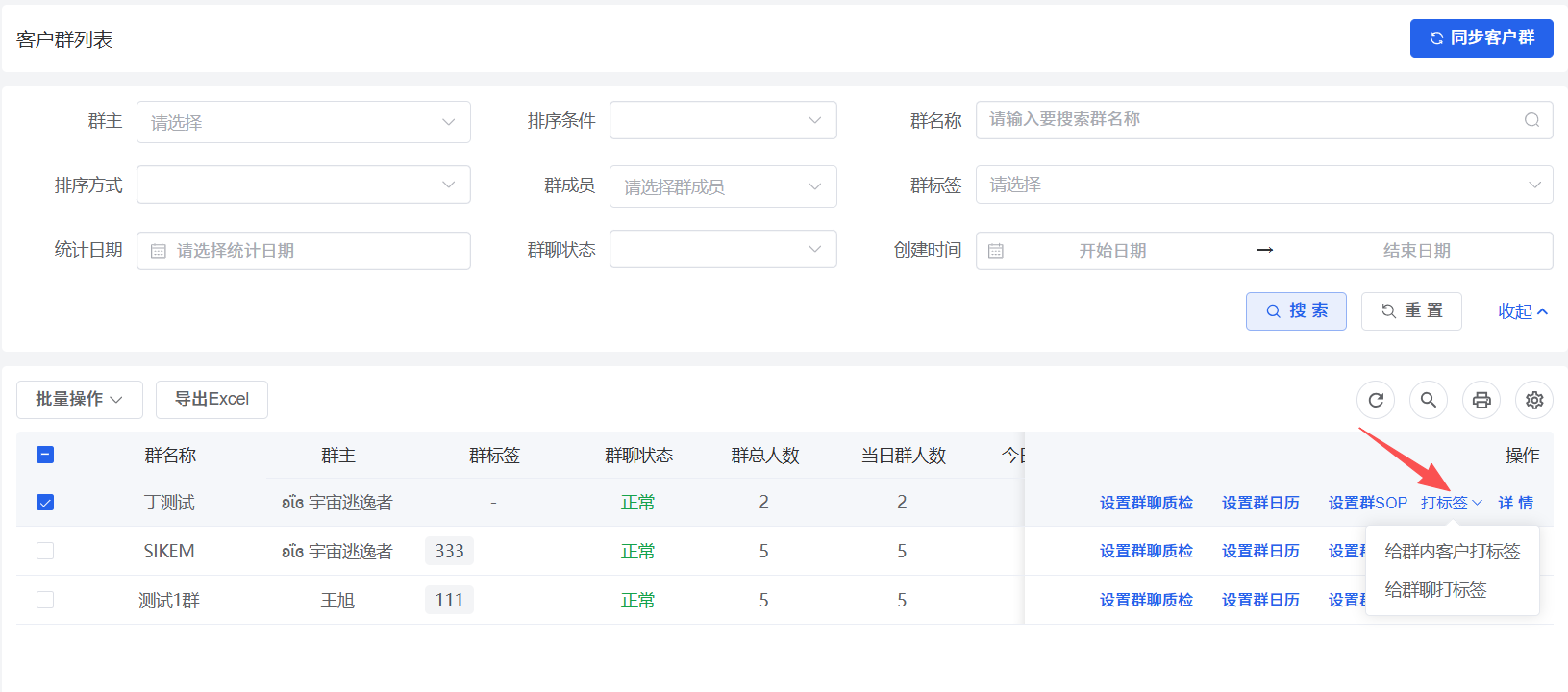The width and height of the screenshot is (1568, 692).
Task: Click the 群聊状态 column header
Action: (638, 456)
